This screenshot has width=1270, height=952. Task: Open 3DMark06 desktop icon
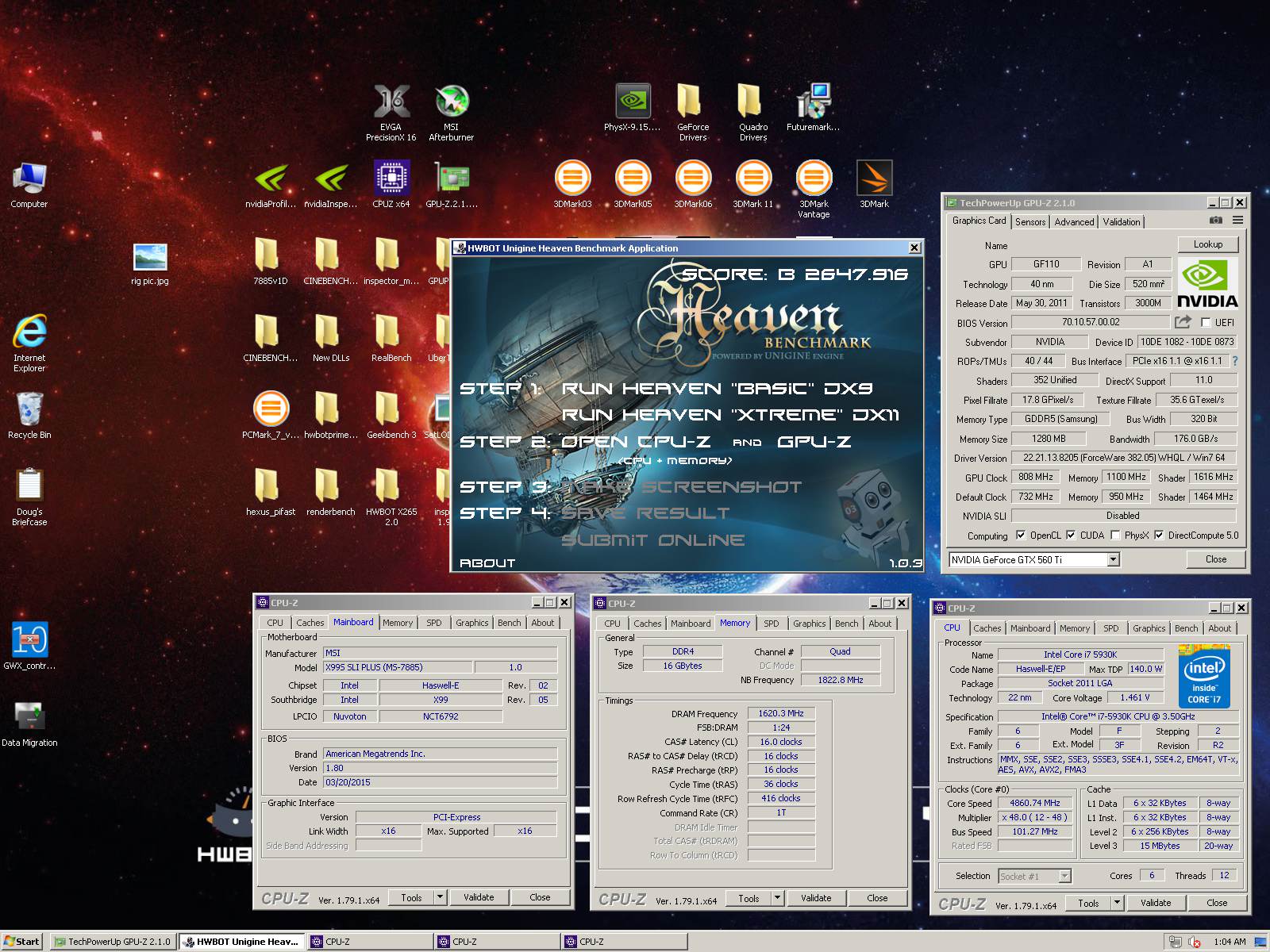tap(693, 184)
